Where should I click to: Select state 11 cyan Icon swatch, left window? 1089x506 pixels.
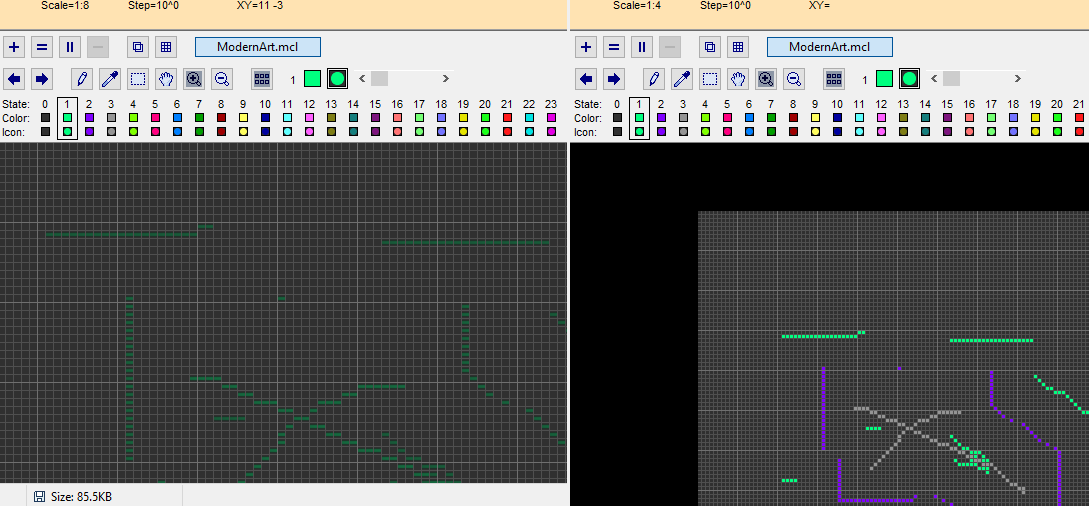pos(287,131)
